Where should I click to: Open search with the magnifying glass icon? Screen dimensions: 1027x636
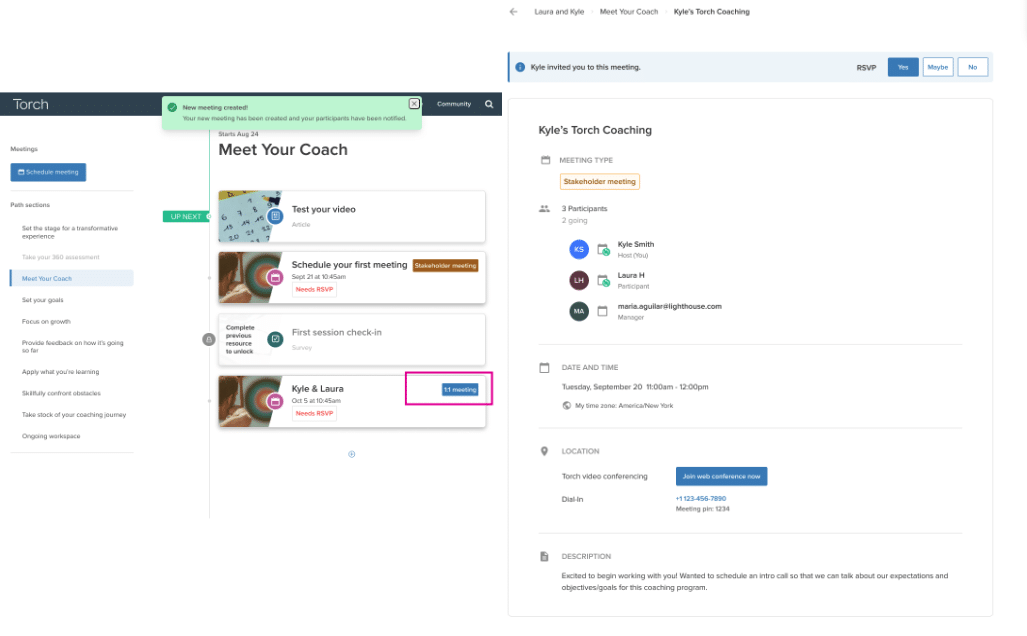pos(489,104)
